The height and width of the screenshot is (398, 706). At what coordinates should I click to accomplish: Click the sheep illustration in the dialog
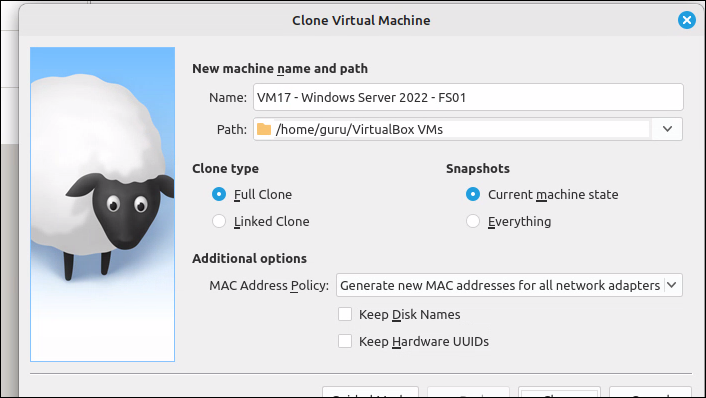point(103,204)
